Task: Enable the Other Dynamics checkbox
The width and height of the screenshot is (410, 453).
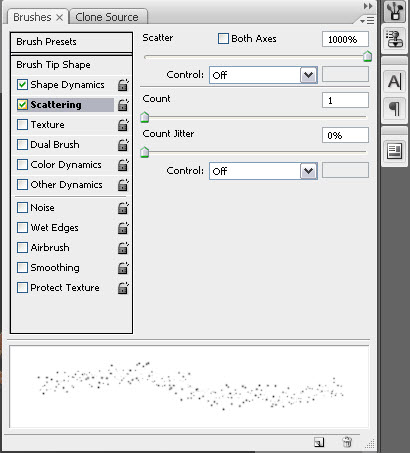Action: pyautogui.click(x=22, y=185)
